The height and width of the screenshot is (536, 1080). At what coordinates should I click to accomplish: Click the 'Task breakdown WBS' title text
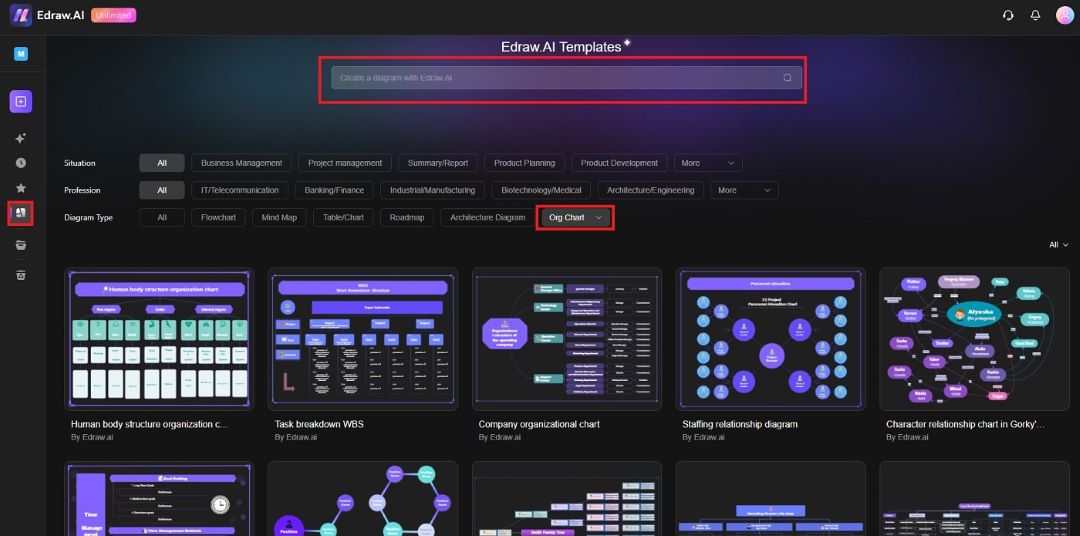319,424
